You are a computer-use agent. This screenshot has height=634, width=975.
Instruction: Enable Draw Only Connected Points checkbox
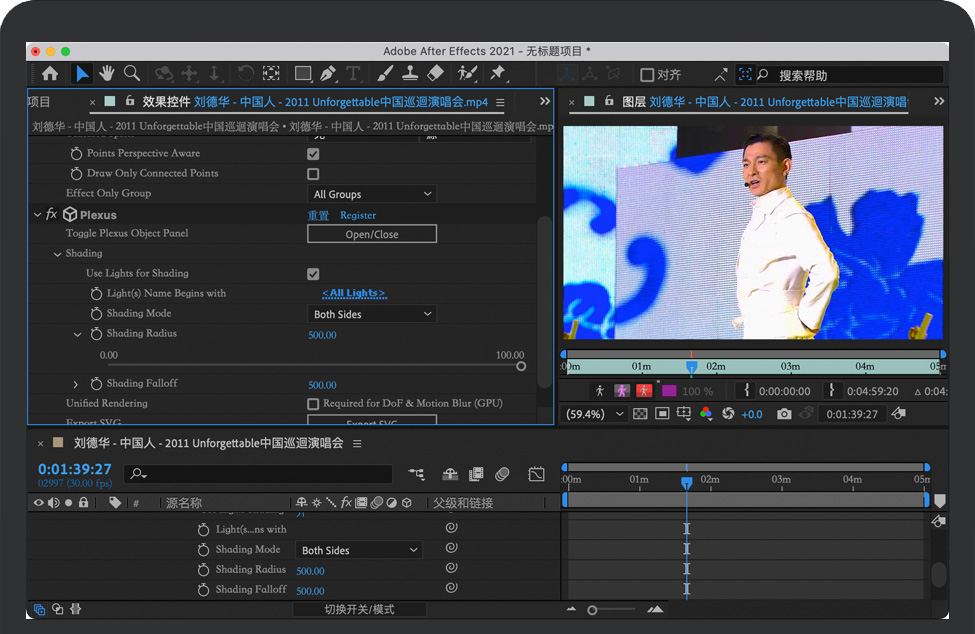coord(313,174)
